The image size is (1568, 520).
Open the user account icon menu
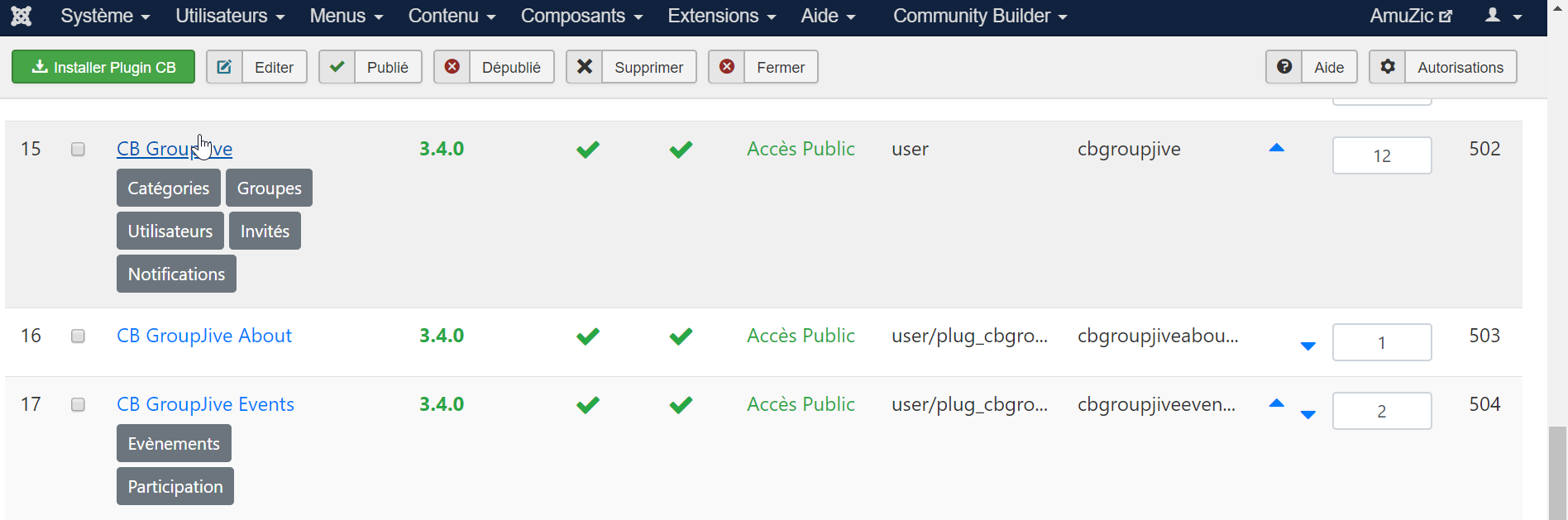click(1503, 16)
